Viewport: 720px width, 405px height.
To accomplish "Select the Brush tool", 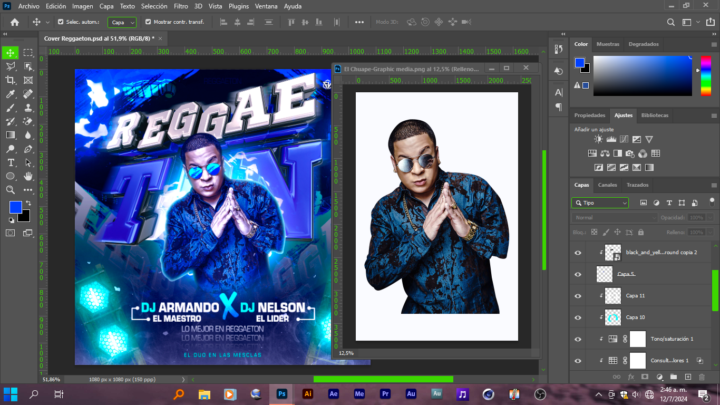I will (10, 108).
